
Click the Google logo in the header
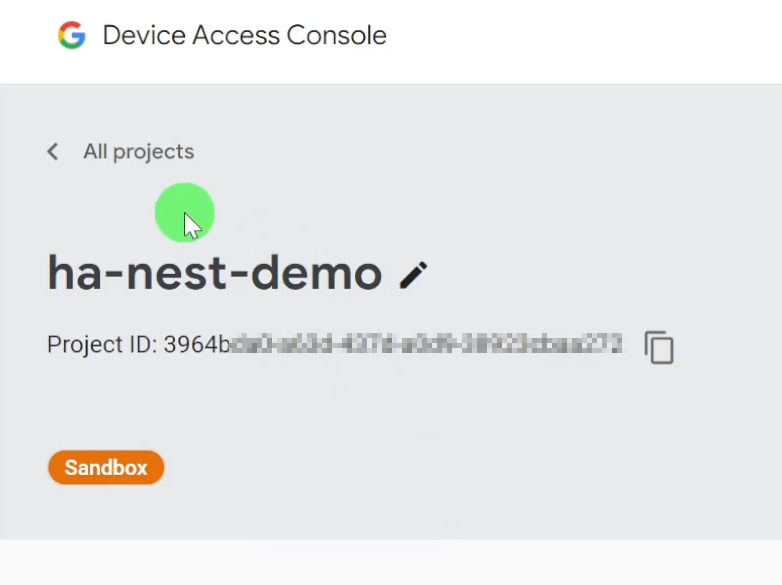coord(72,35)
